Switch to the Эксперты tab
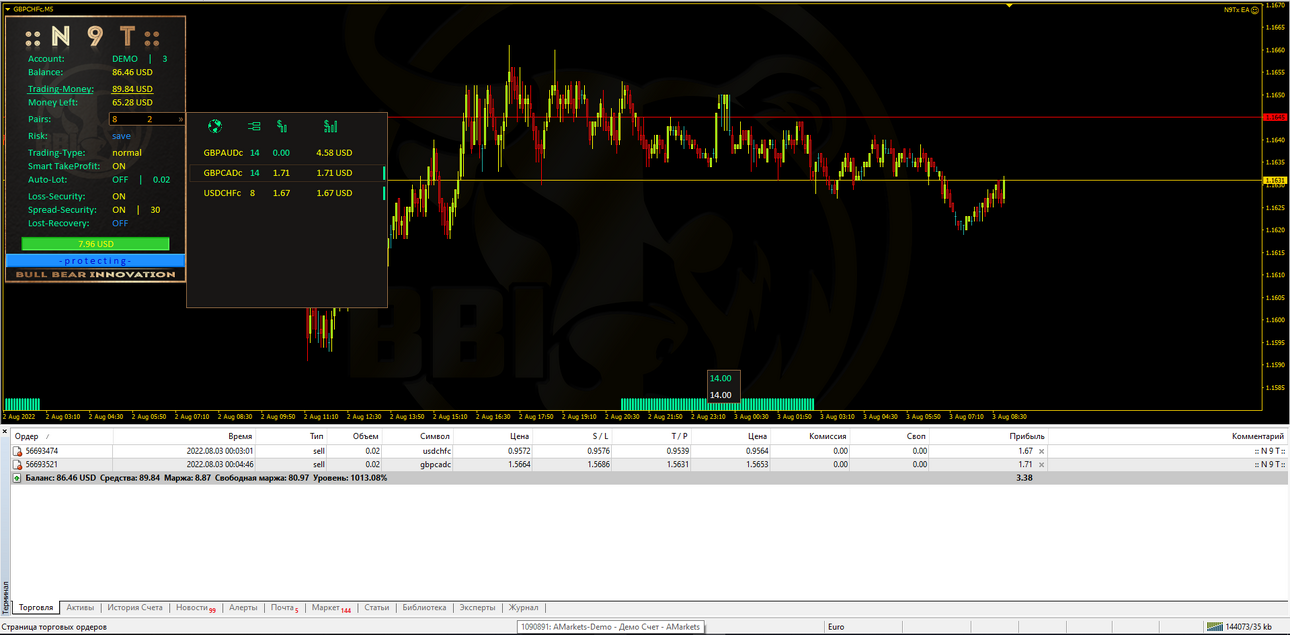 click(x=477, y=607)
